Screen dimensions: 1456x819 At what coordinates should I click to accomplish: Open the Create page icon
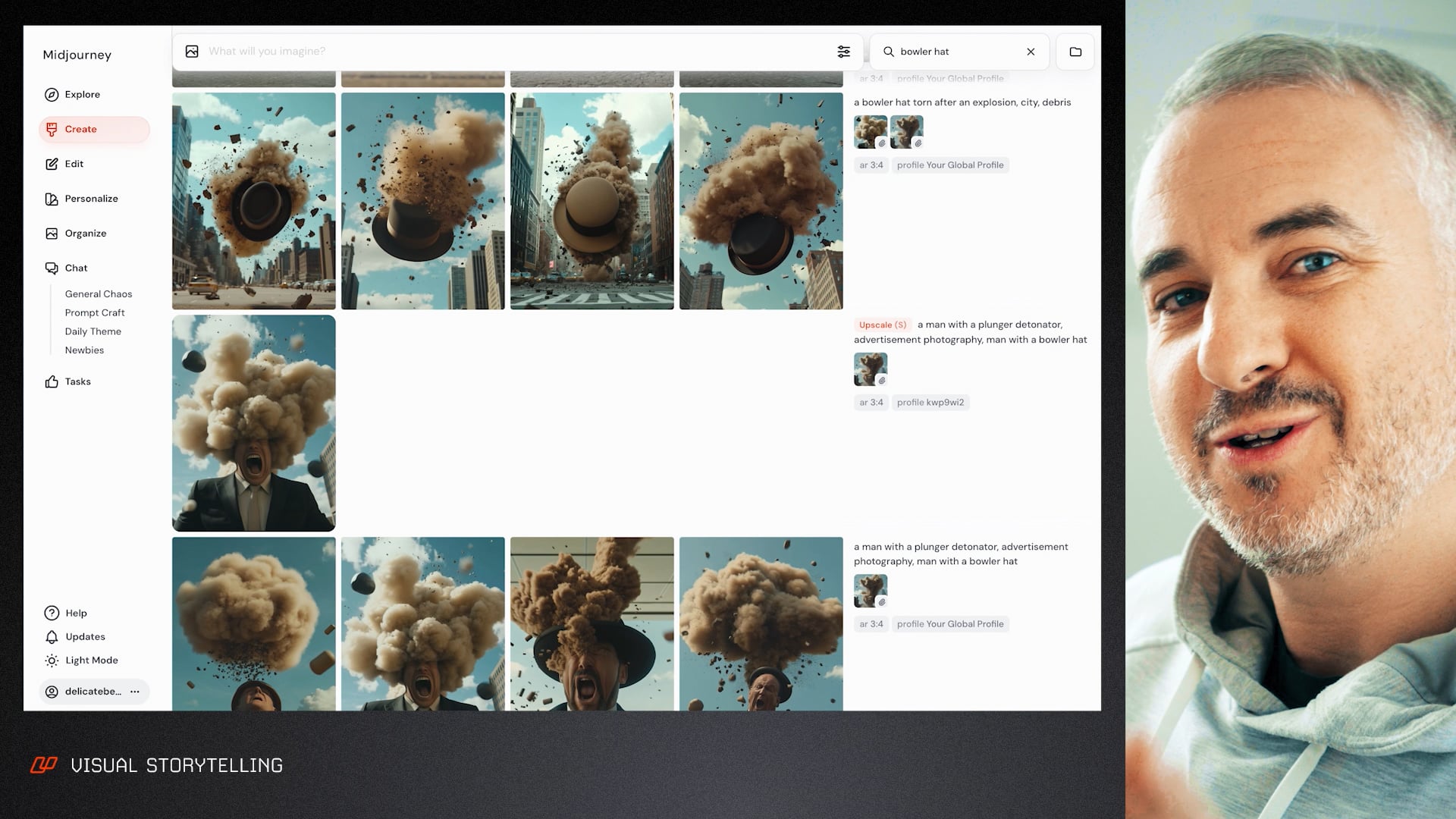[51, 129]
